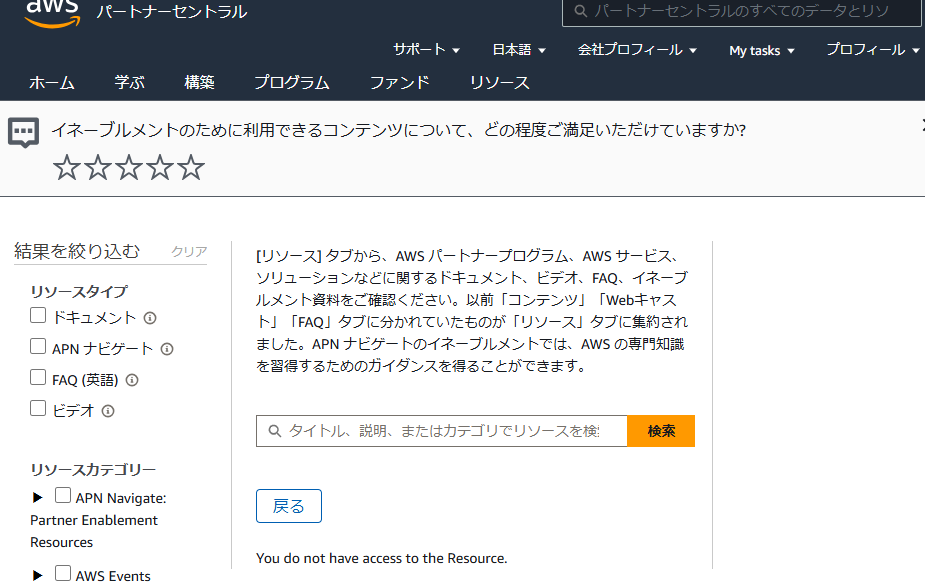Check APN Navigate: Partner Enablement Resources category
The height and width of the screenshot is (584, 925).
point(63,495)
